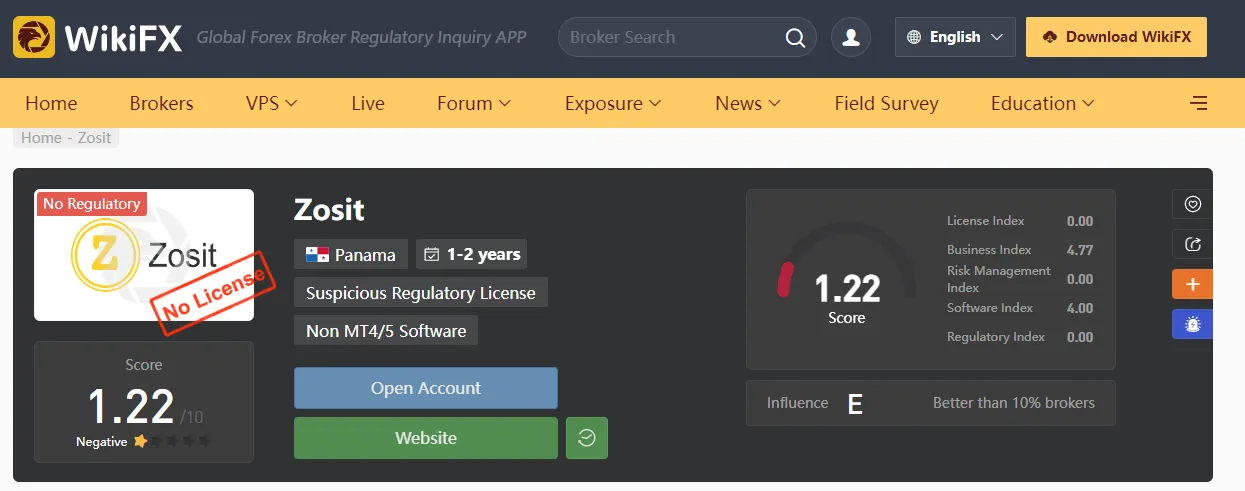Expand the VPS menu
Screen dimensions: 1245x491
click(272, 103)
